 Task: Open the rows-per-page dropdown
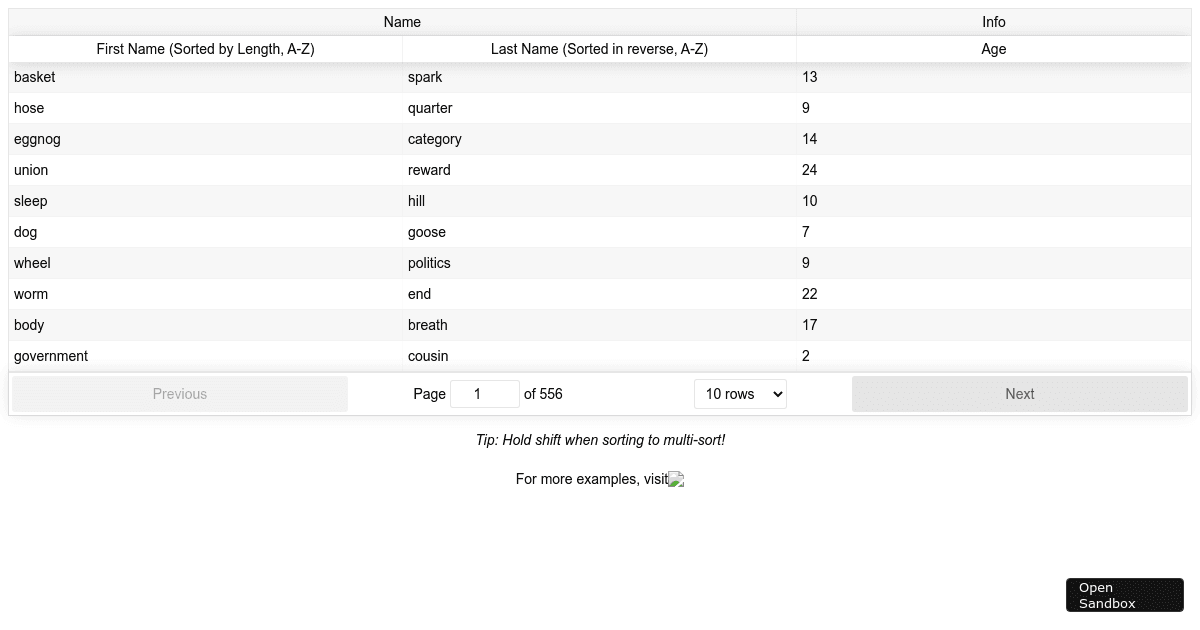(740, 393)
